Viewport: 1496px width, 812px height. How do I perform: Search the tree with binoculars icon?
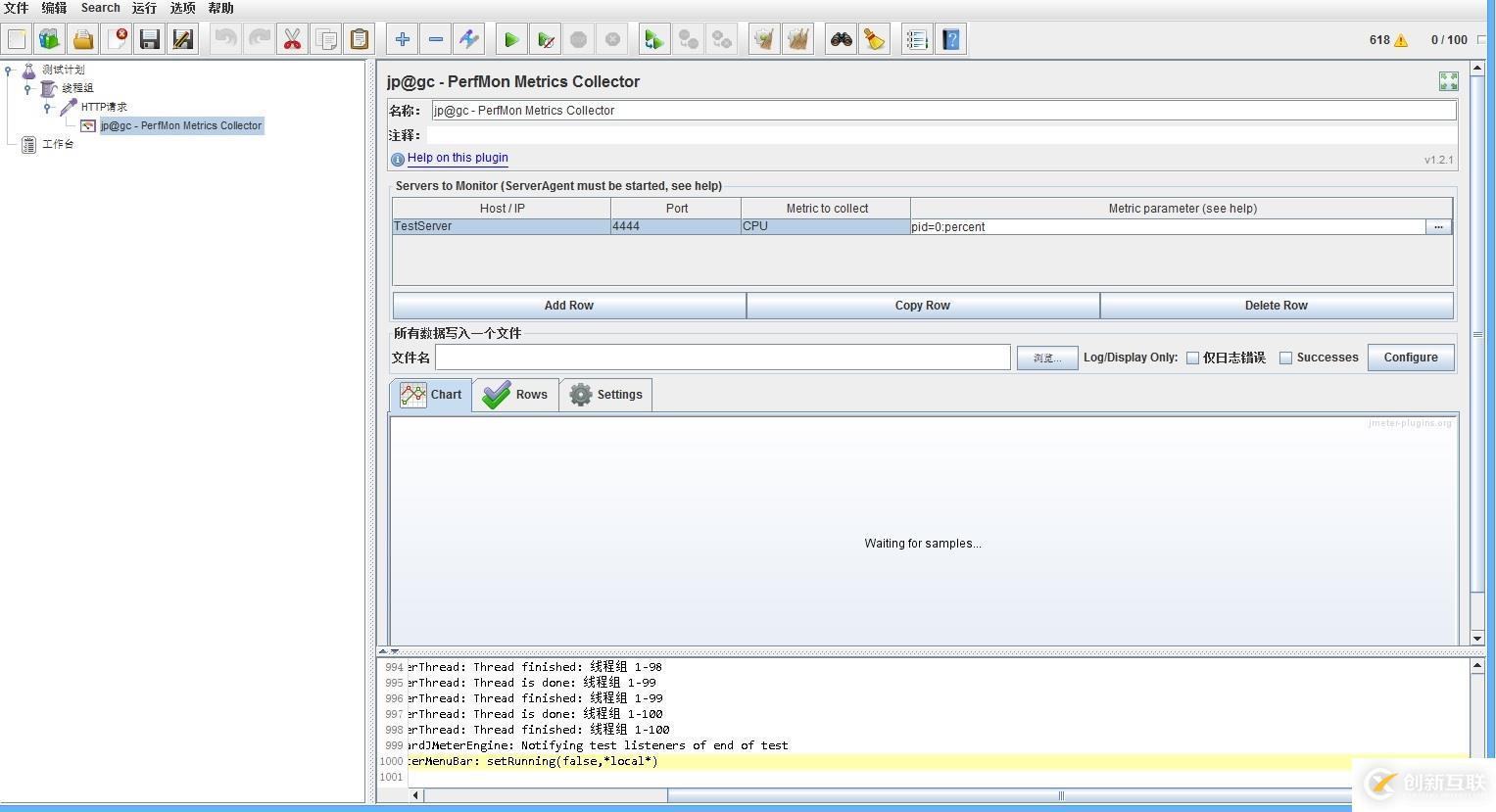point(842,39)
